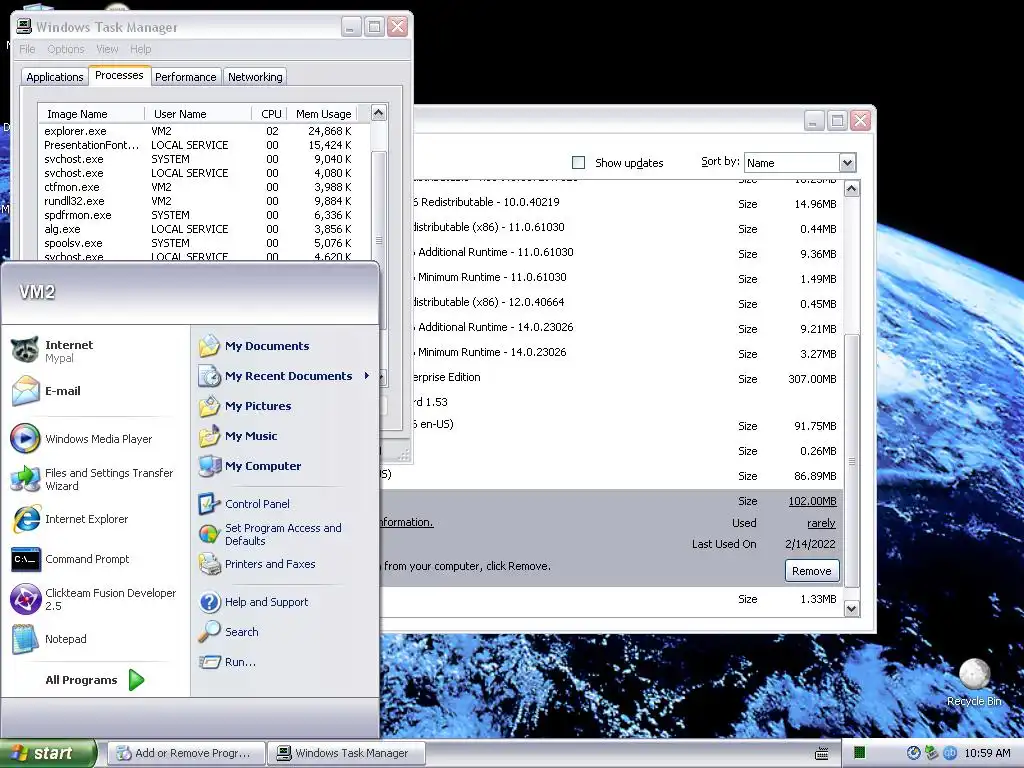Click the 102.00MB size link
The height and width of the screenshot is (768, 1024).
coord(812,502)
